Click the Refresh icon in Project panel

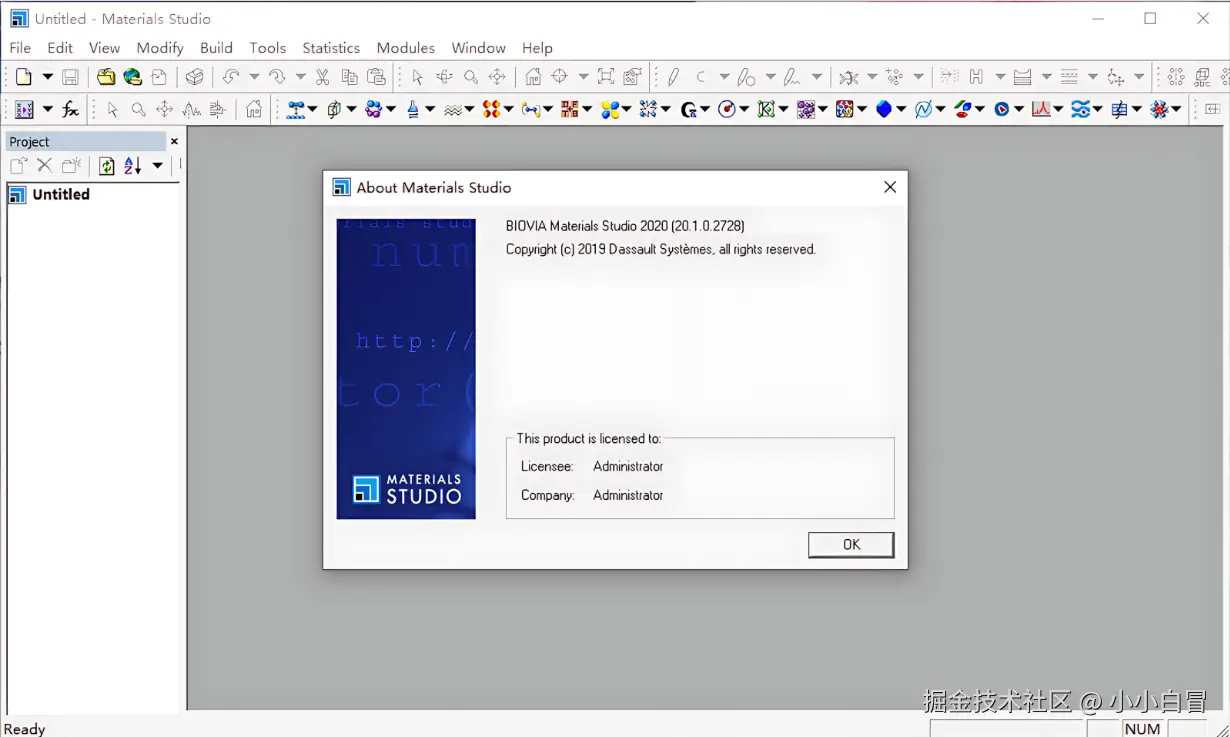106,166
